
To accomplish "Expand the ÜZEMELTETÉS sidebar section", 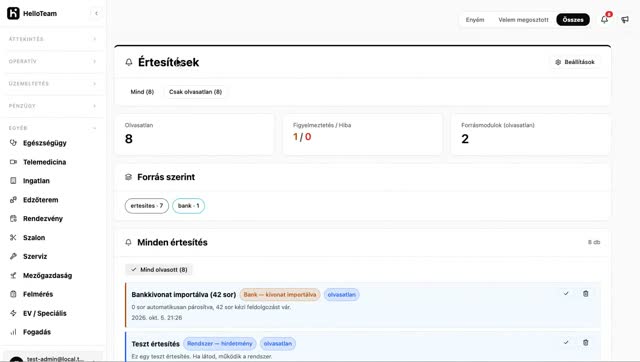I will pos(52,84).
